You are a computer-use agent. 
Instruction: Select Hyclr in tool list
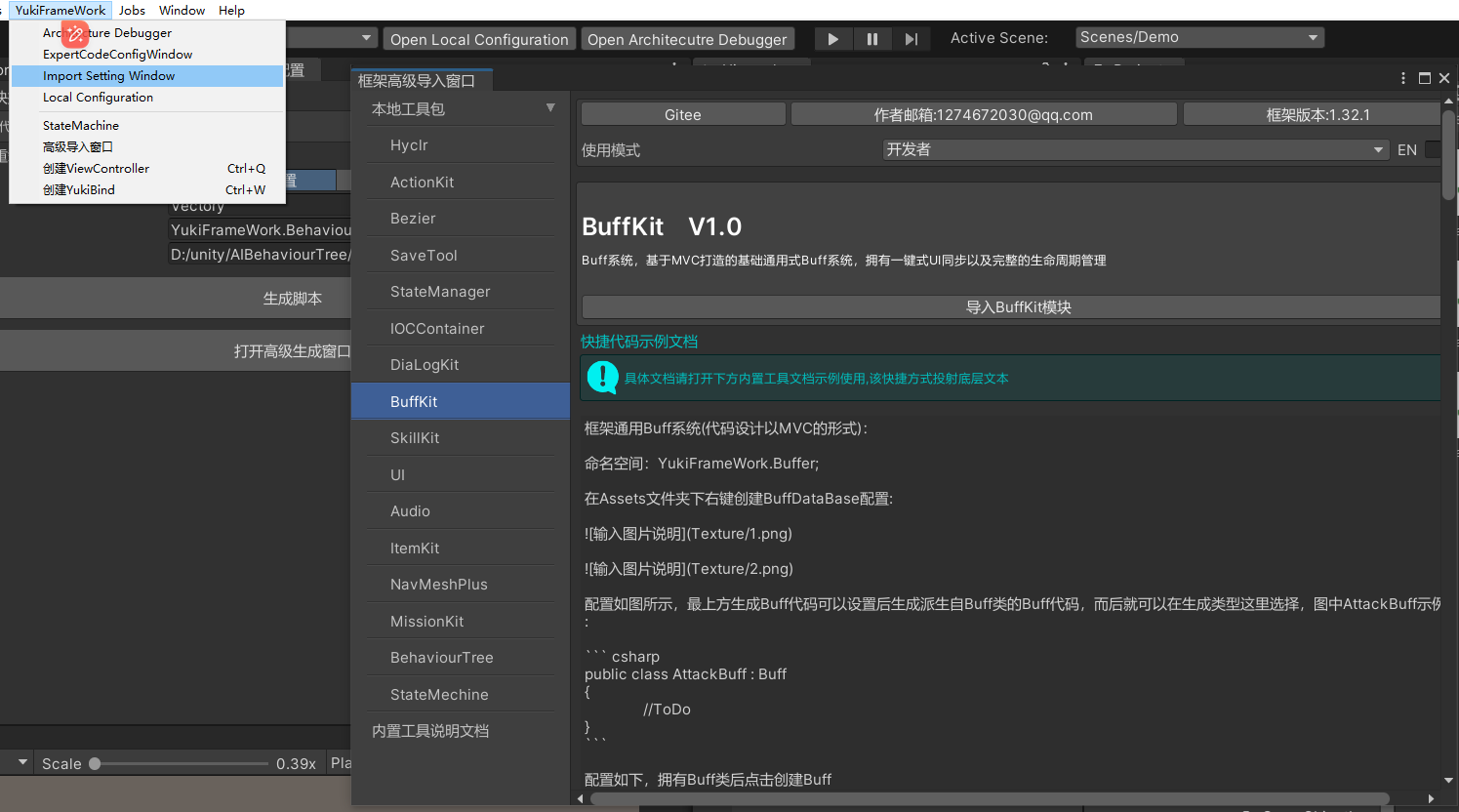(461, 144)
